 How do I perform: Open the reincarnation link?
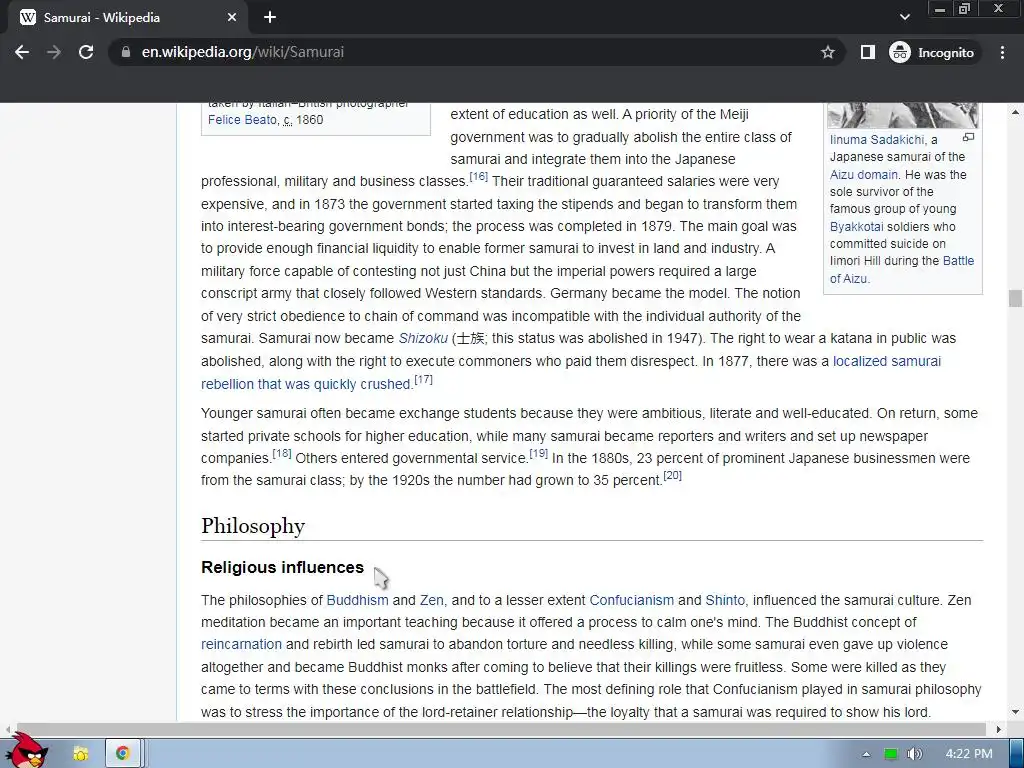[241, 645]
